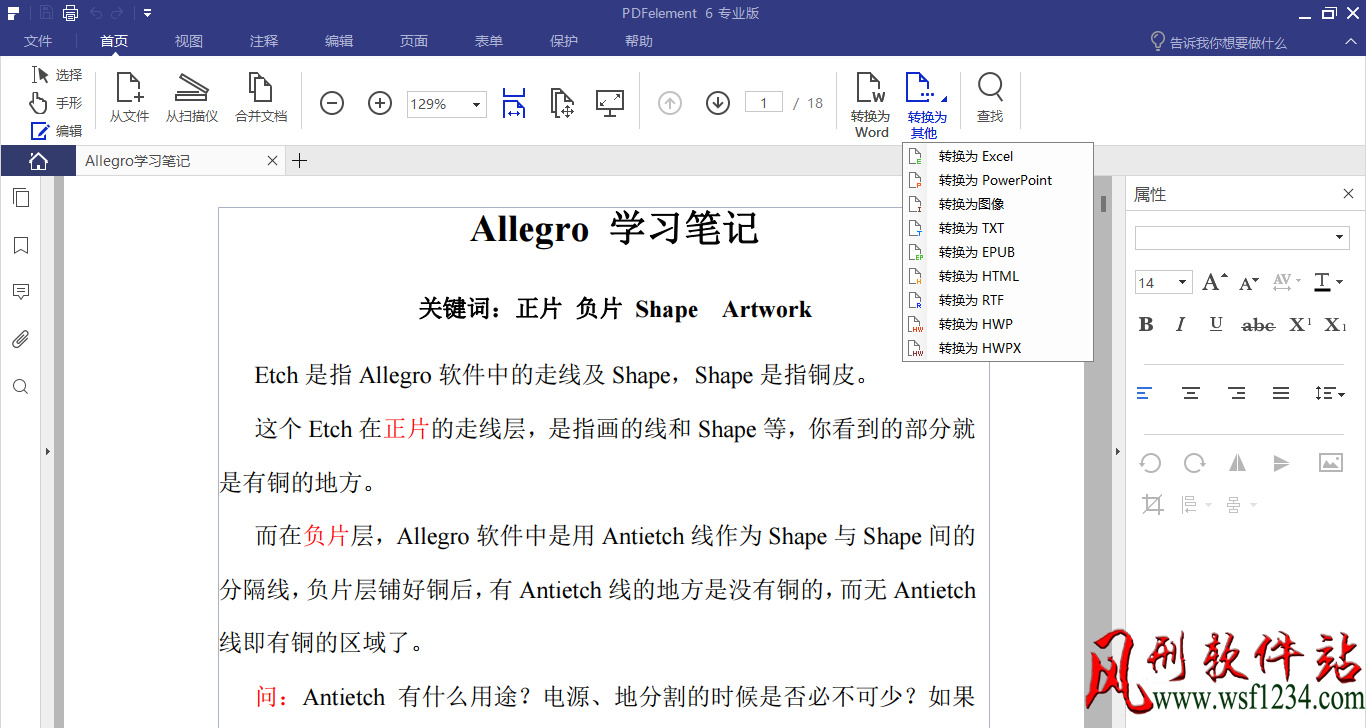Decrease font size in 属性 panel
Viewport: 1366px width, 728px height.
[x=1248, y=283]
